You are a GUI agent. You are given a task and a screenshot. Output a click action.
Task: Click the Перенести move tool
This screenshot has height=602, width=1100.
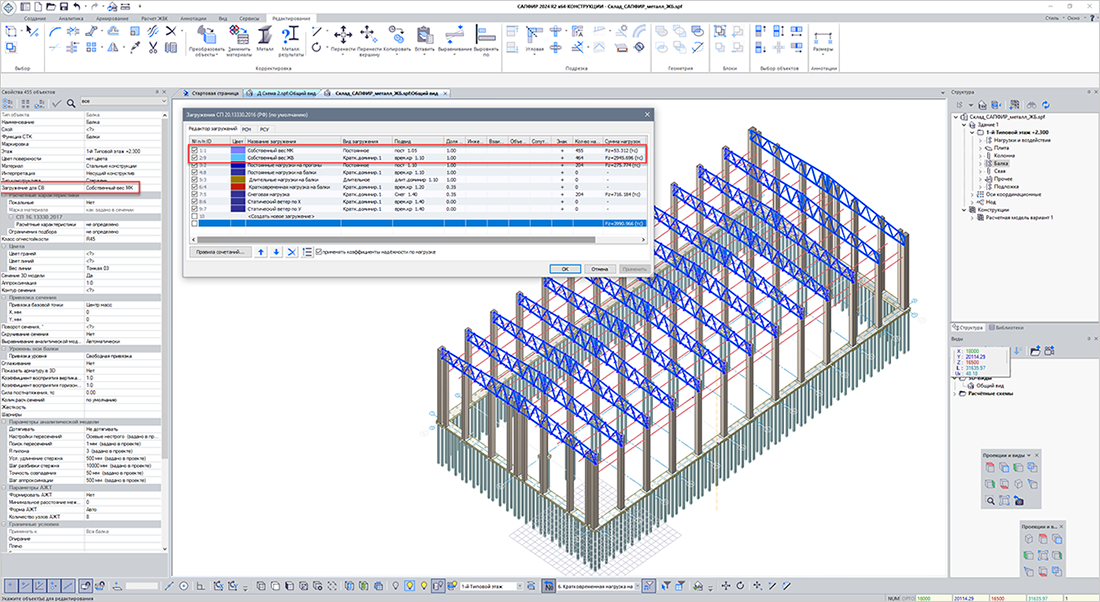pos(343,39)
